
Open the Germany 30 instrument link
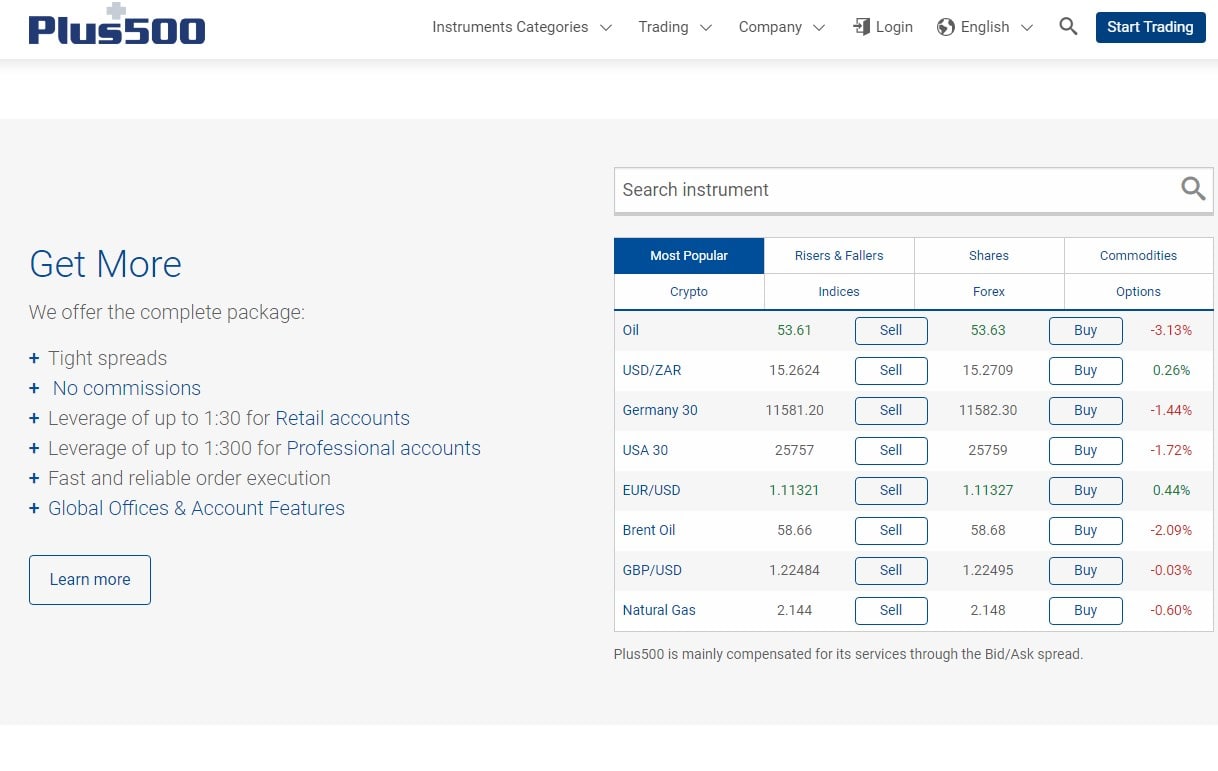(660, 410)
